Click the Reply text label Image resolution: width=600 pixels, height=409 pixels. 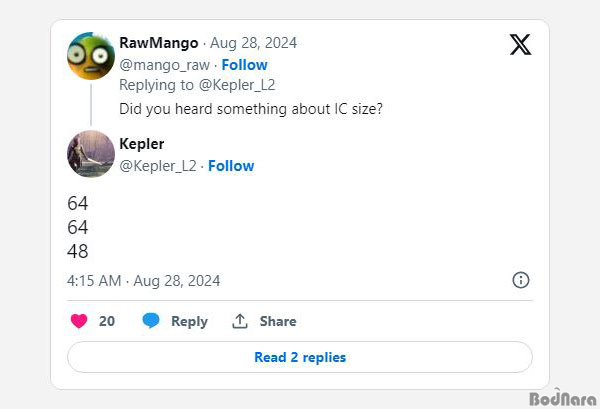coord(189,321)
